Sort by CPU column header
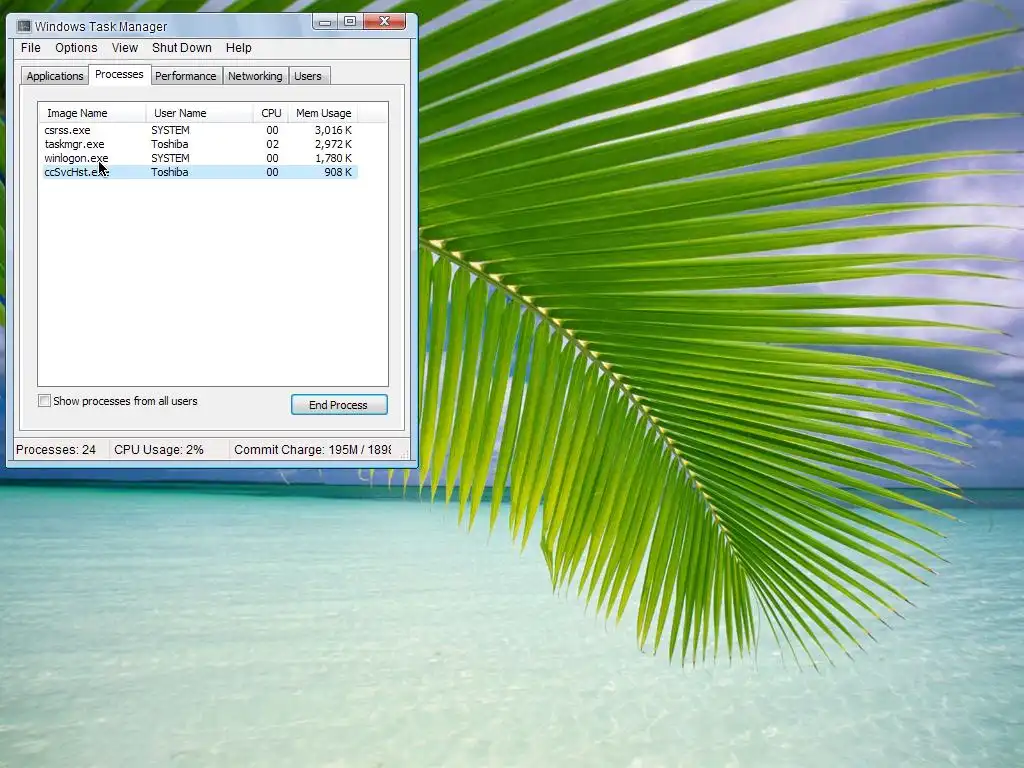 270,113
